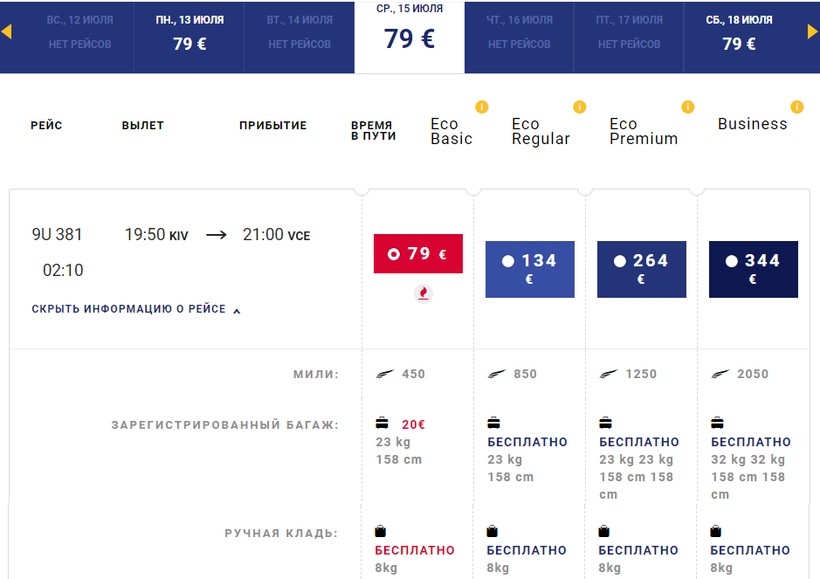Screen dimensions: 820x579
Task: Click info icon next to Eco Basic
Action: click(x=481, y=107)
